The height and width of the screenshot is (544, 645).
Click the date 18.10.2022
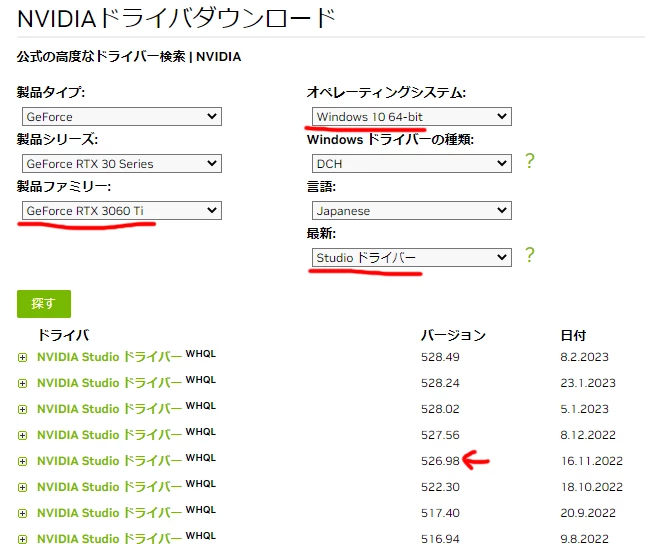[592, 487]
